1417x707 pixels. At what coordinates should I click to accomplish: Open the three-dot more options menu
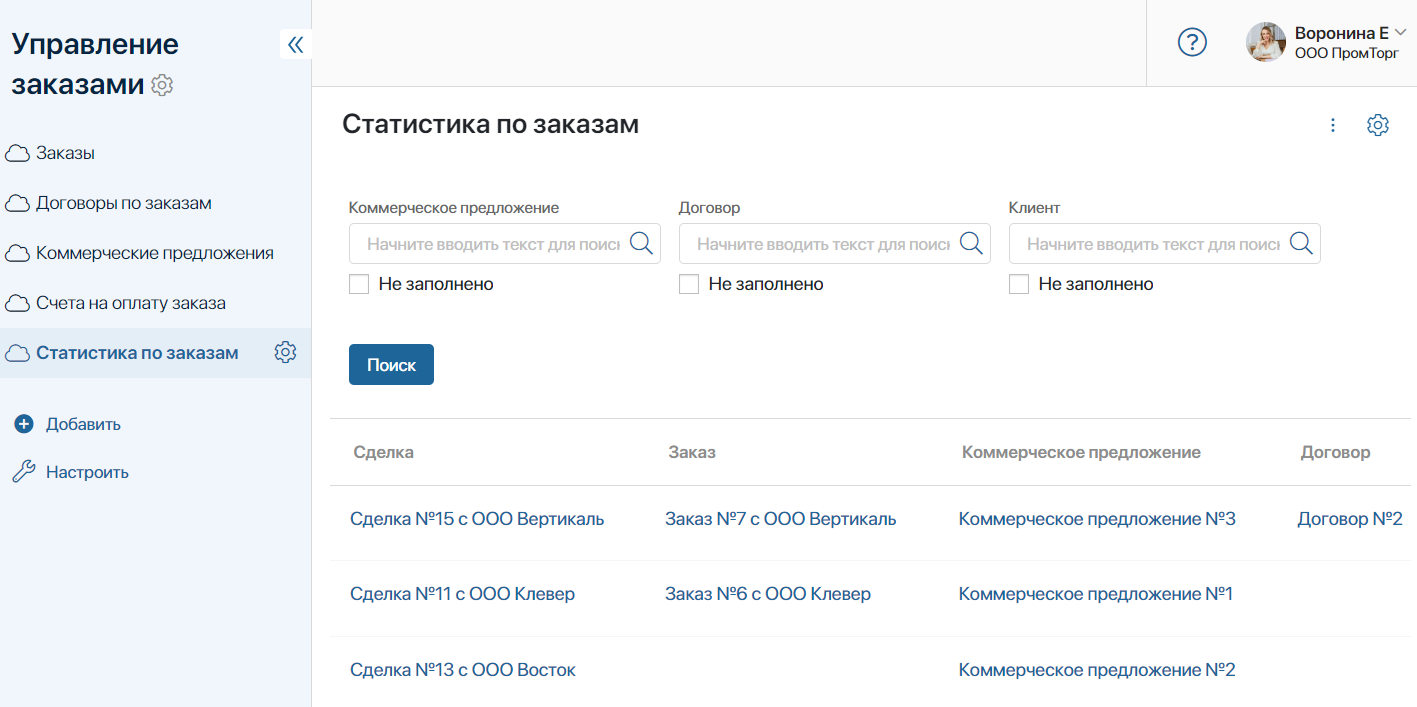[1333, 125]
